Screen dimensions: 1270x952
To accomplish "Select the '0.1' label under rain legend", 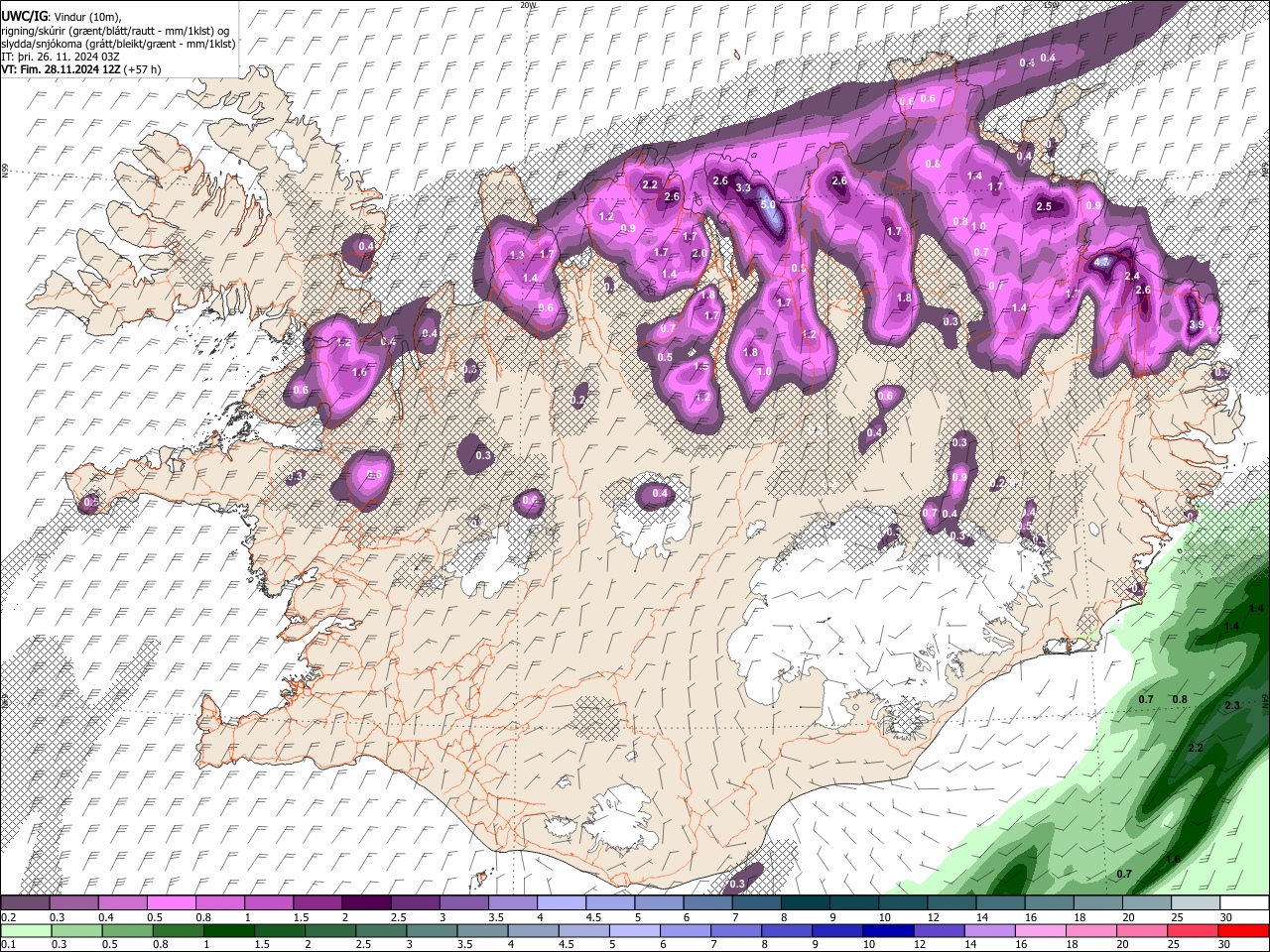I will coord(8,945).
